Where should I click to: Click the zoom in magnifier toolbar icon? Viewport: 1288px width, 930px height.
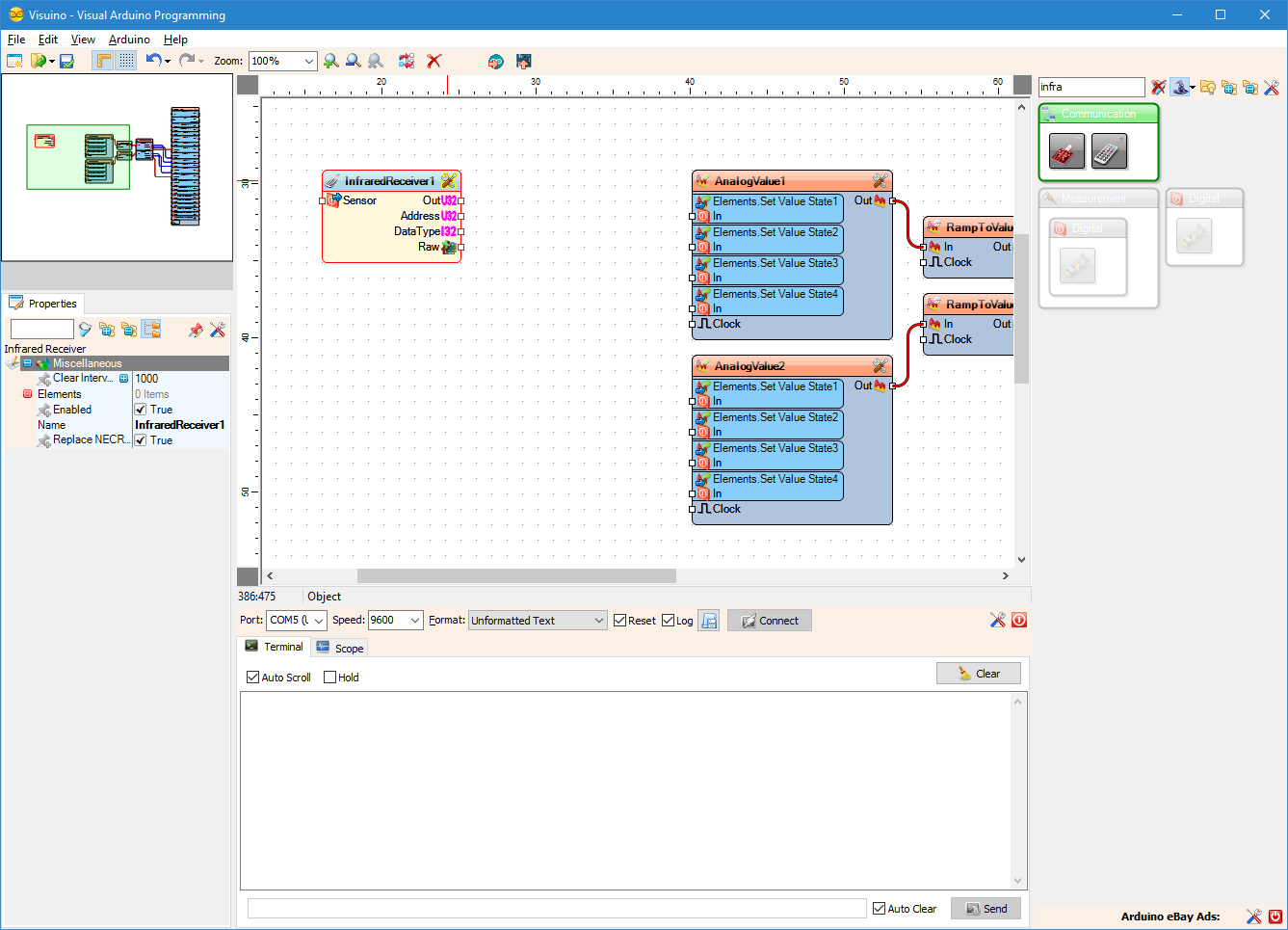click(x=331, y=60)
